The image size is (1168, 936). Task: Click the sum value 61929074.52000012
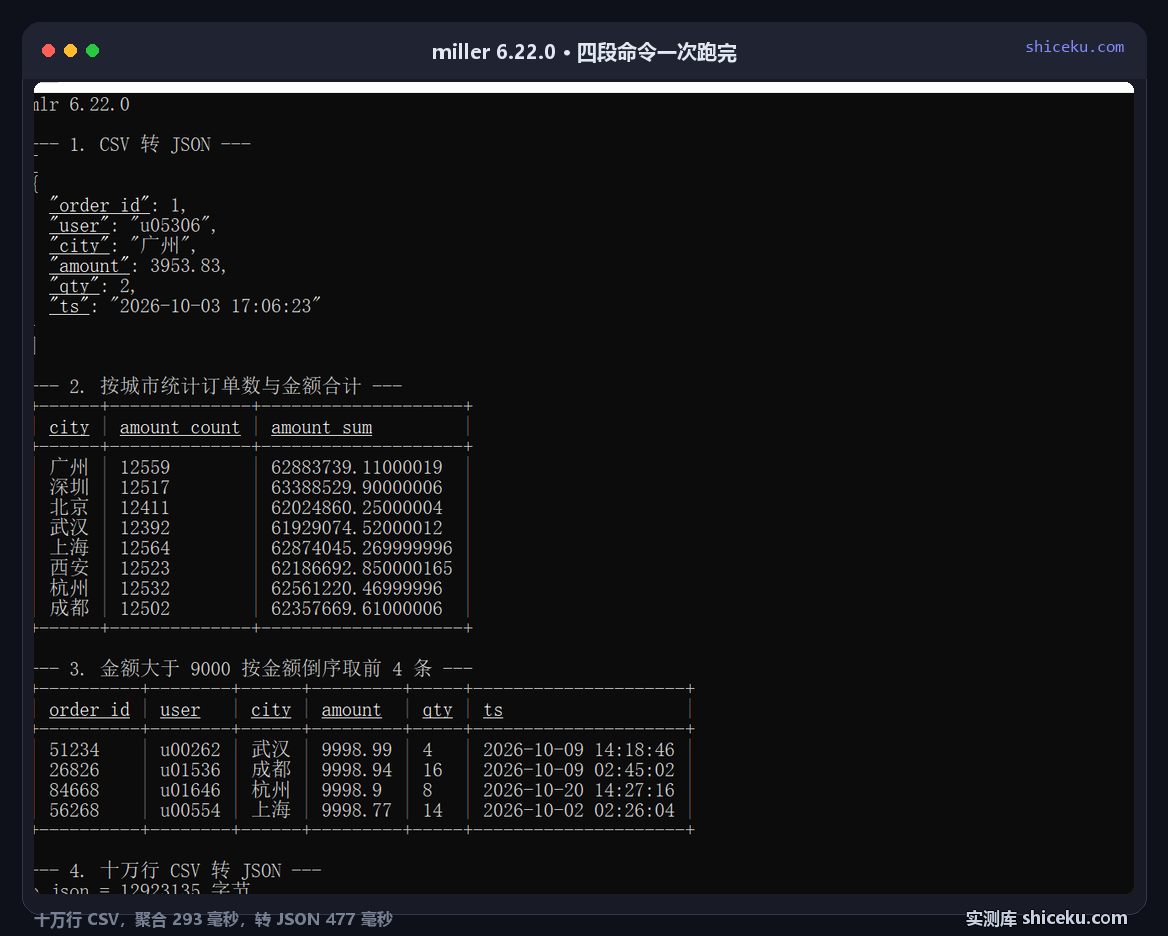click(x=356, y=528)
